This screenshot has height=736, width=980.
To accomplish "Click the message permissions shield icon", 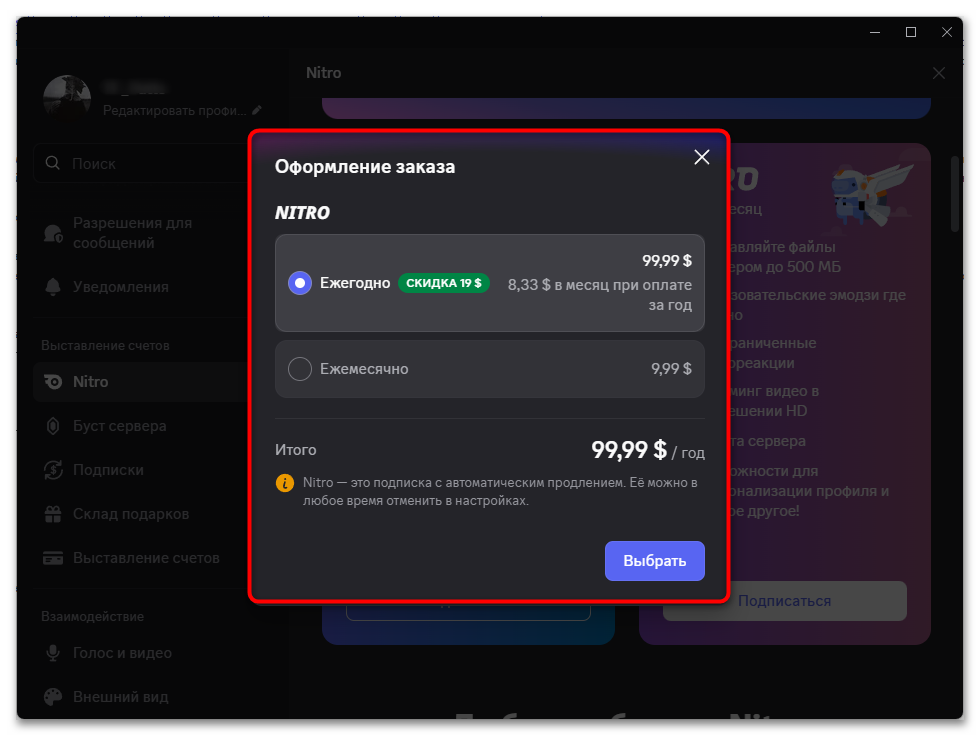I will tap(53, 233).
